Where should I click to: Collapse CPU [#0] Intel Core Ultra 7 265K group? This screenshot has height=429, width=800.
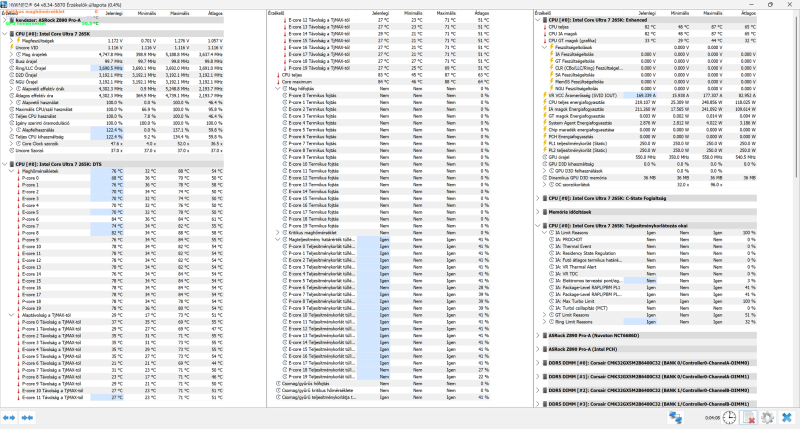[x=5, y=34]
